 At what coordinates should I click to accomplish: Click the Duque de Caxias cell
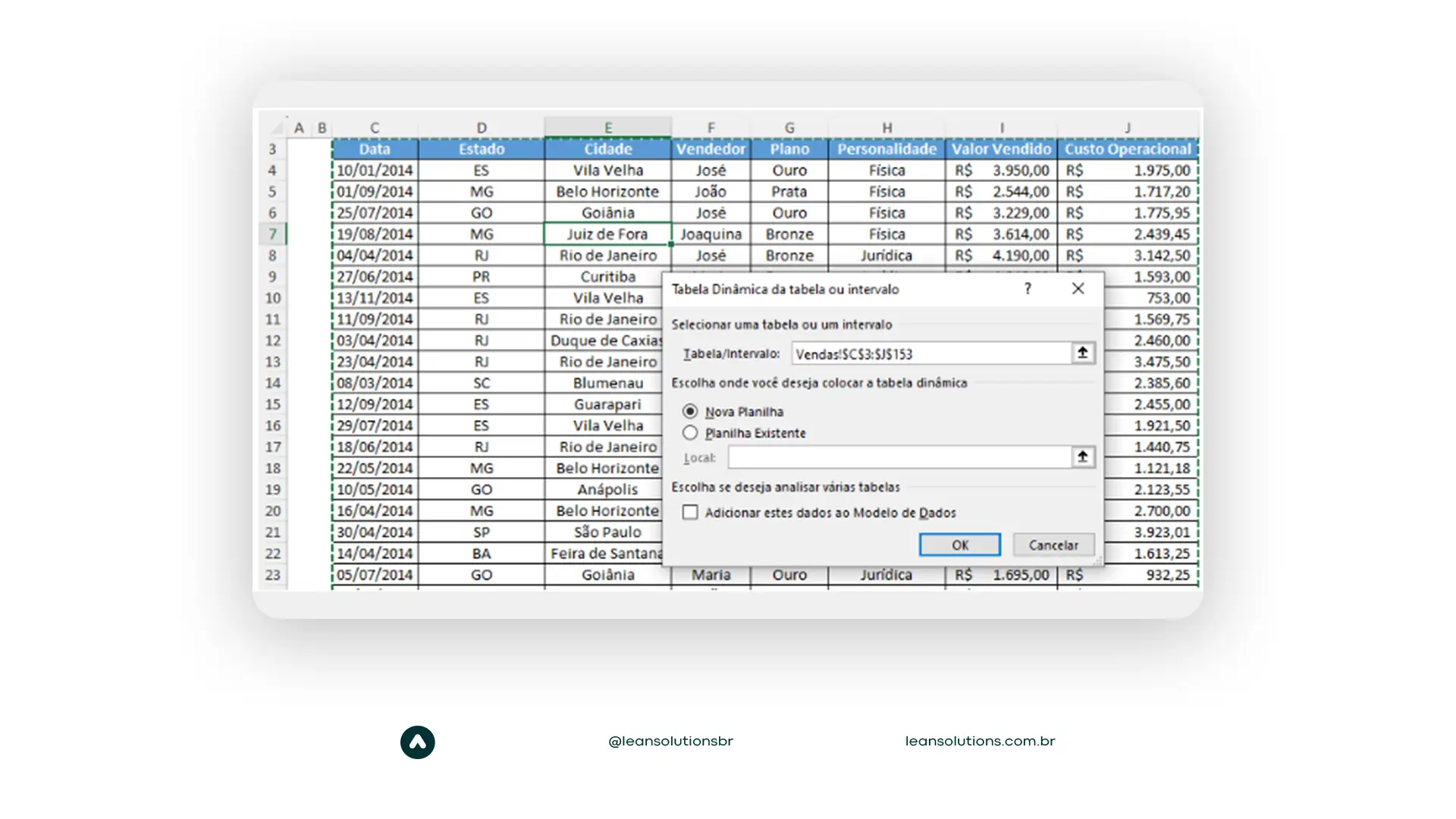point(605,340)
